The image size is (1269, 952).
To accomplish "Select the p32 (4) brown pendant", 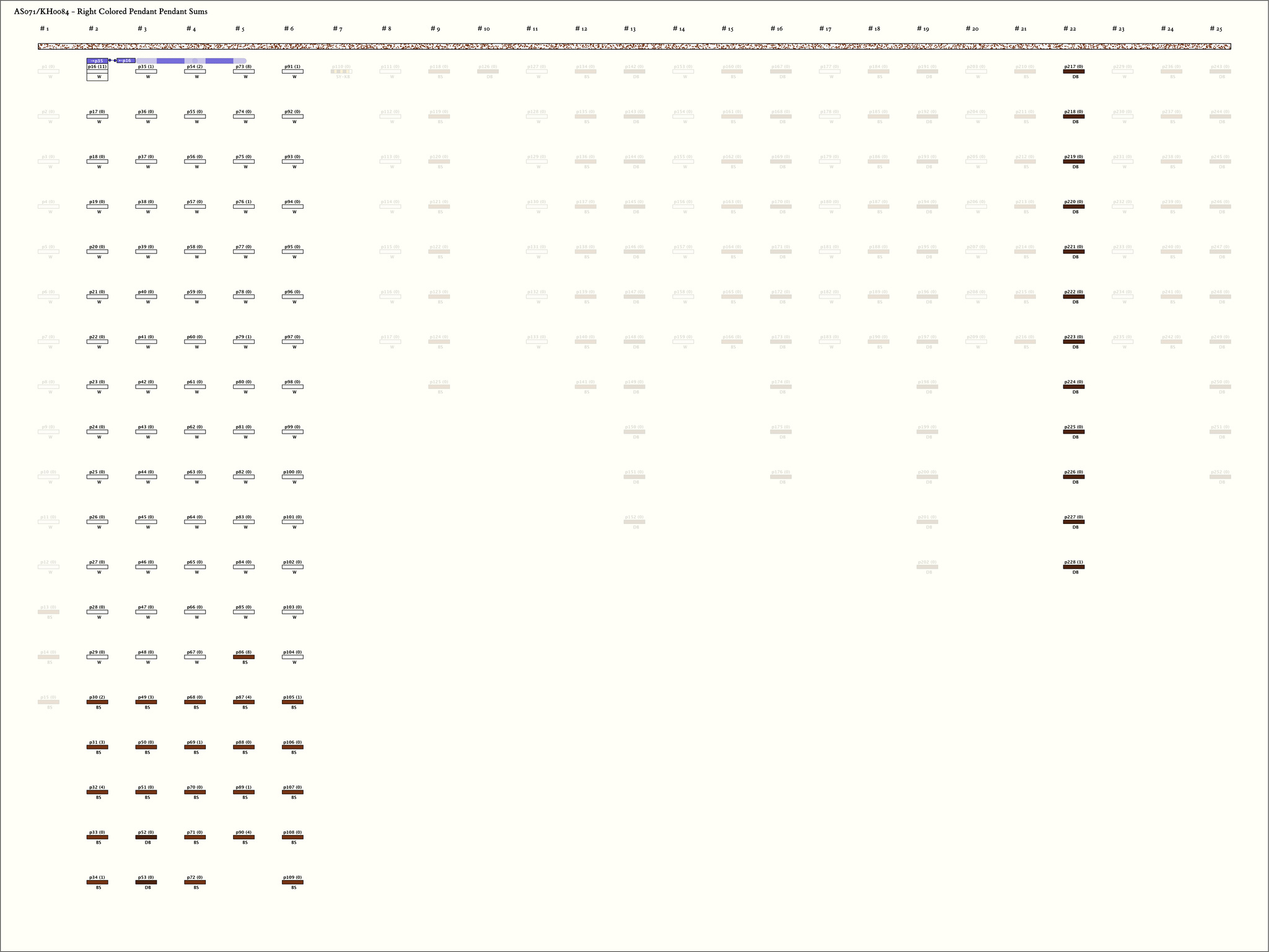I will coord(97,792).
